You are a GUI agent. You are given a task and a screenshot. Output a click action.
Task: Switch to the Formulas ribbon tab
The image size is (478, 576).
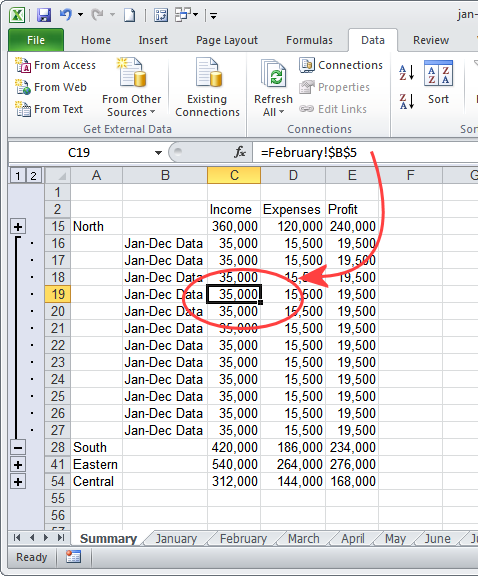coord(309,40)
